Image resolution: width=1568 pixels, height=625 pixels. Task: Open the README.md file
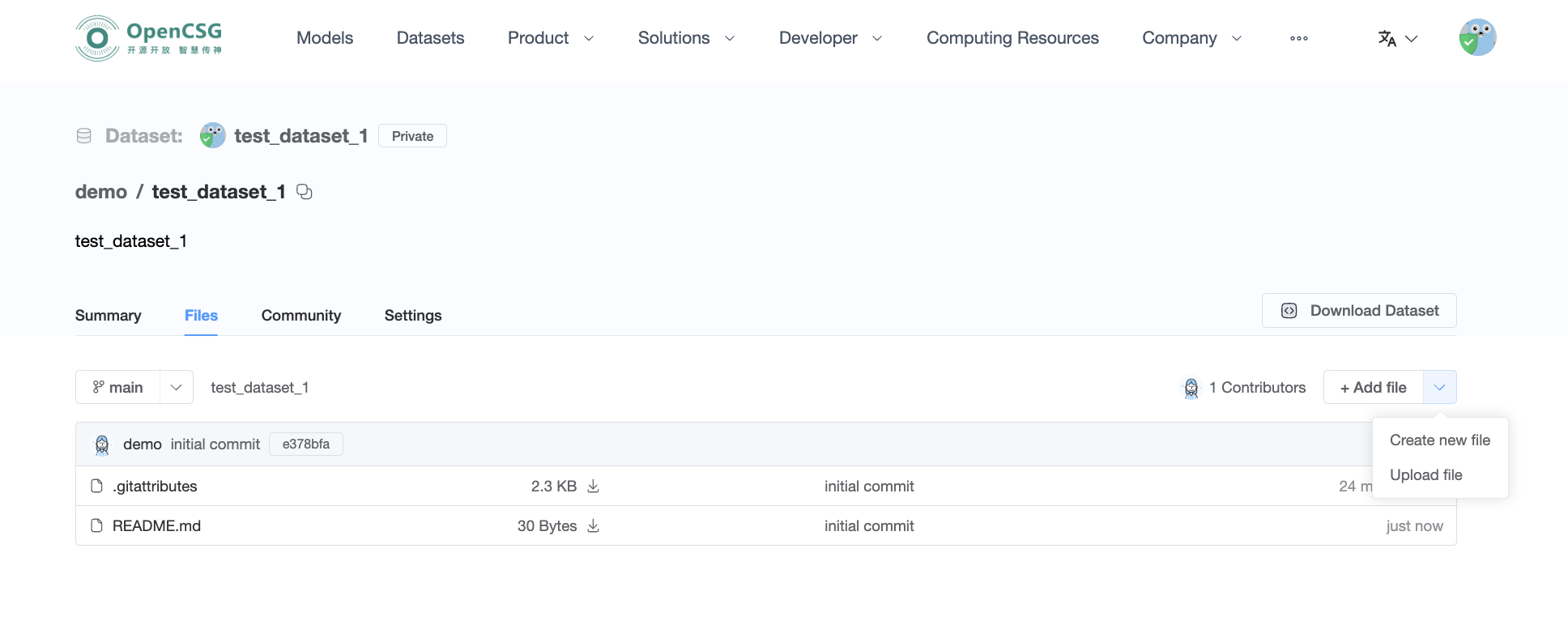[x=156, y=525]
